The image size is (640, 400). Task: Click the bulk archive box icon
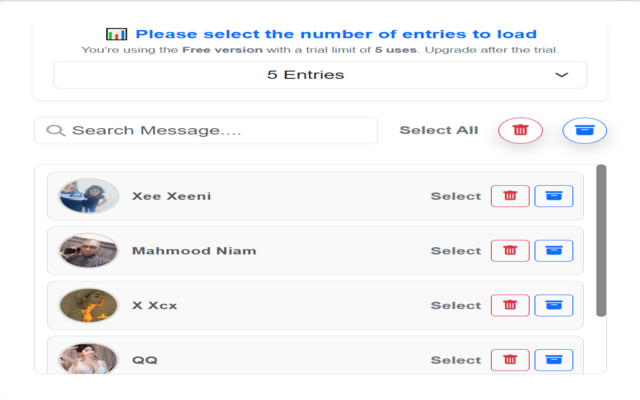pos(584,130)
